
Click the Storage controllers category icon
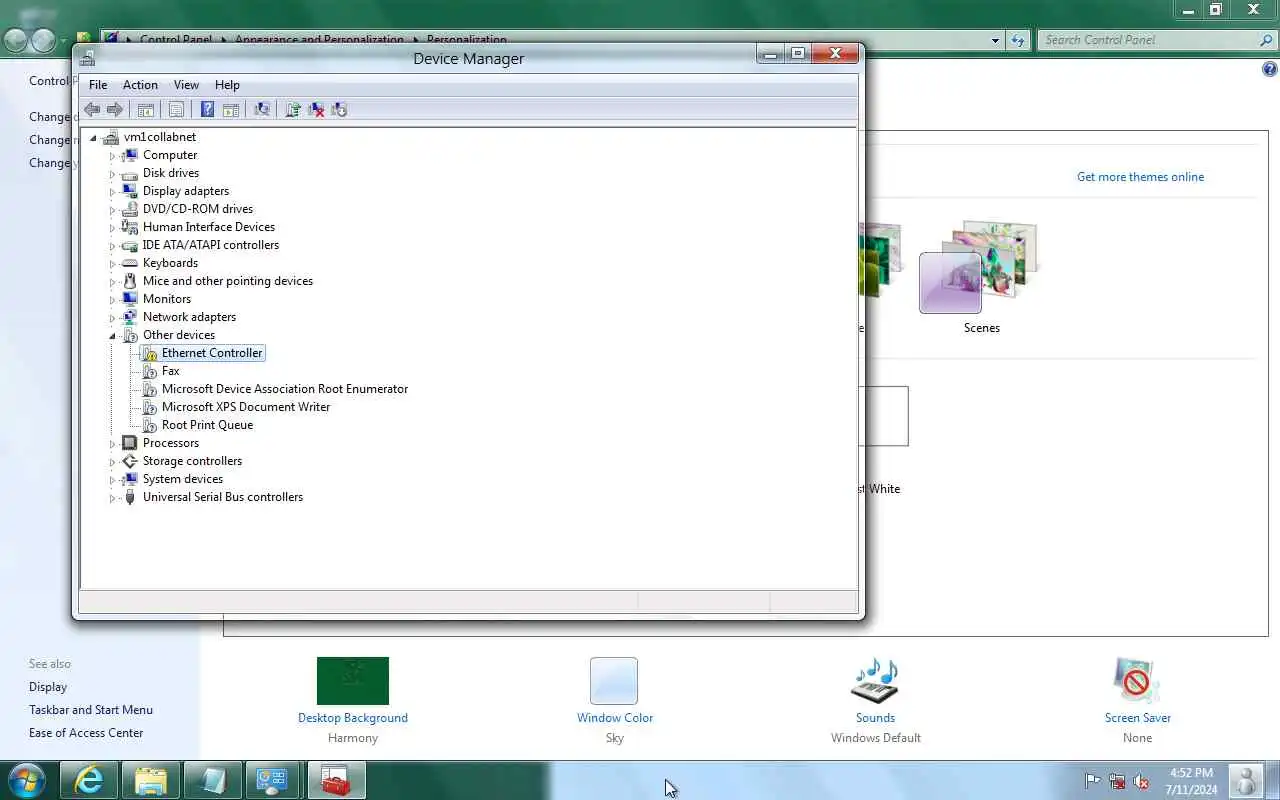(x=130, y=461)
